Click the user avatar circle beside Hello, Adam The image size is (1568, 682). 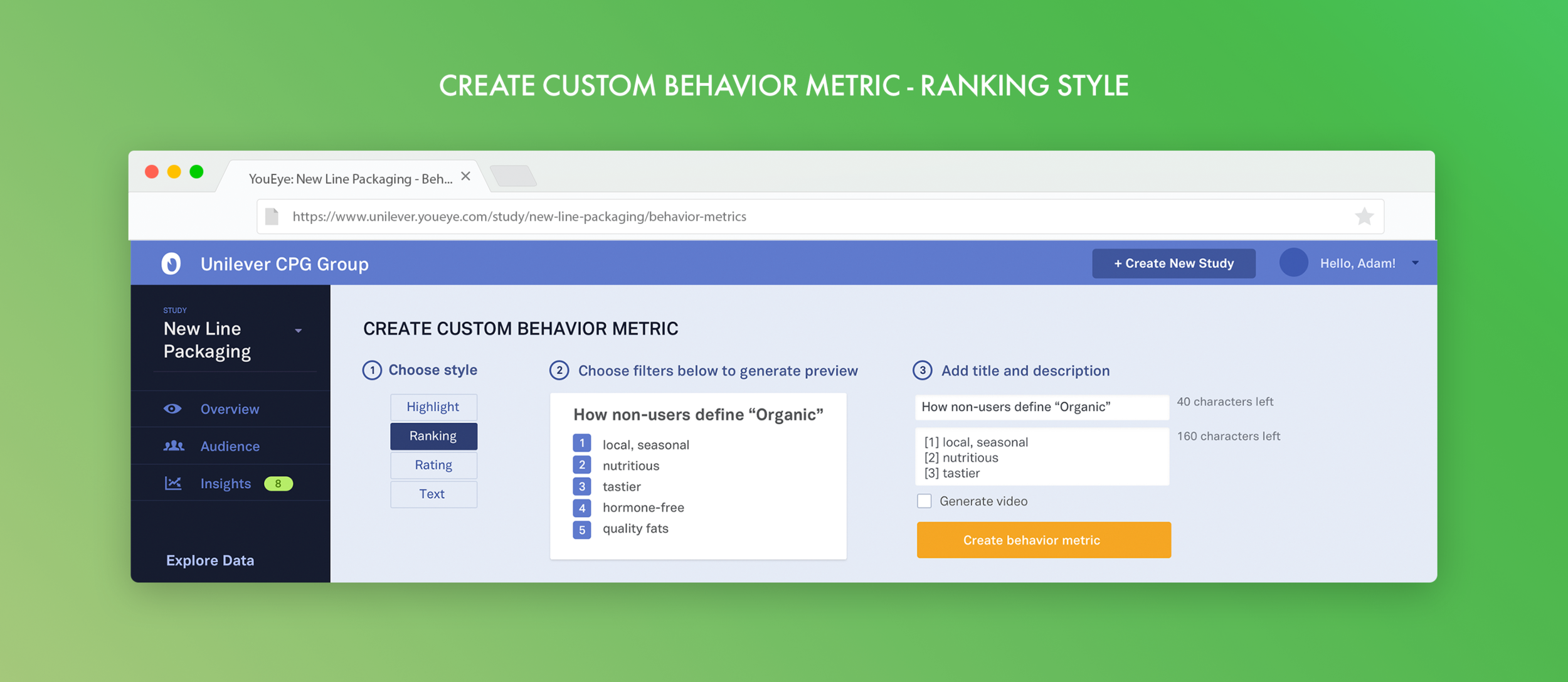pos(1293,263)
